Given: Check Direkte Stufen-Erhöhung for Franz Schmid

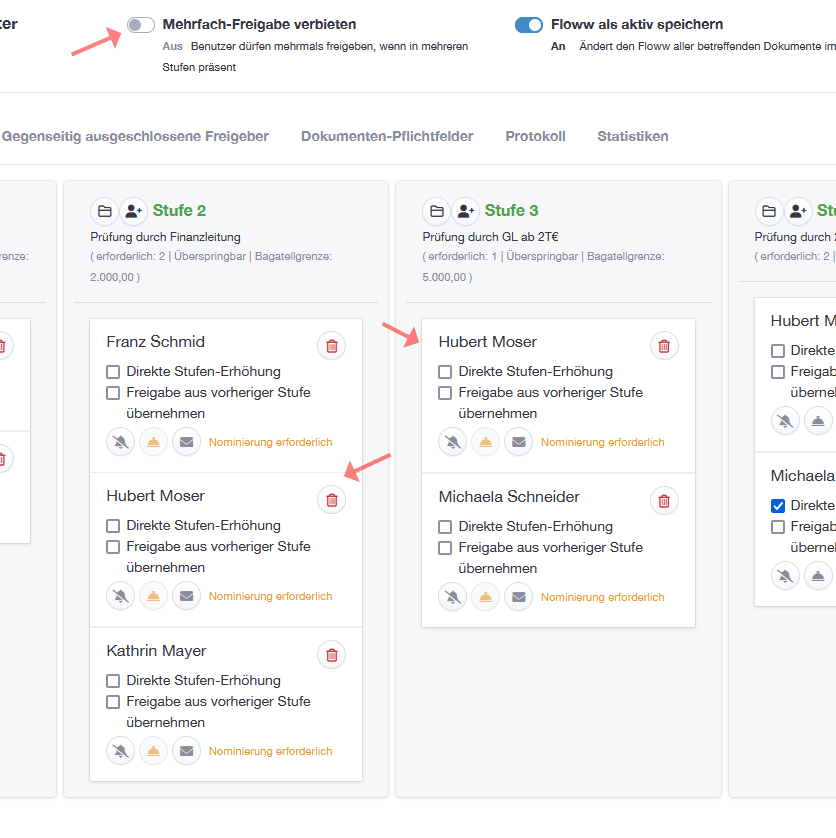Looking at the screenshot, I should click(x=113, y=372).
